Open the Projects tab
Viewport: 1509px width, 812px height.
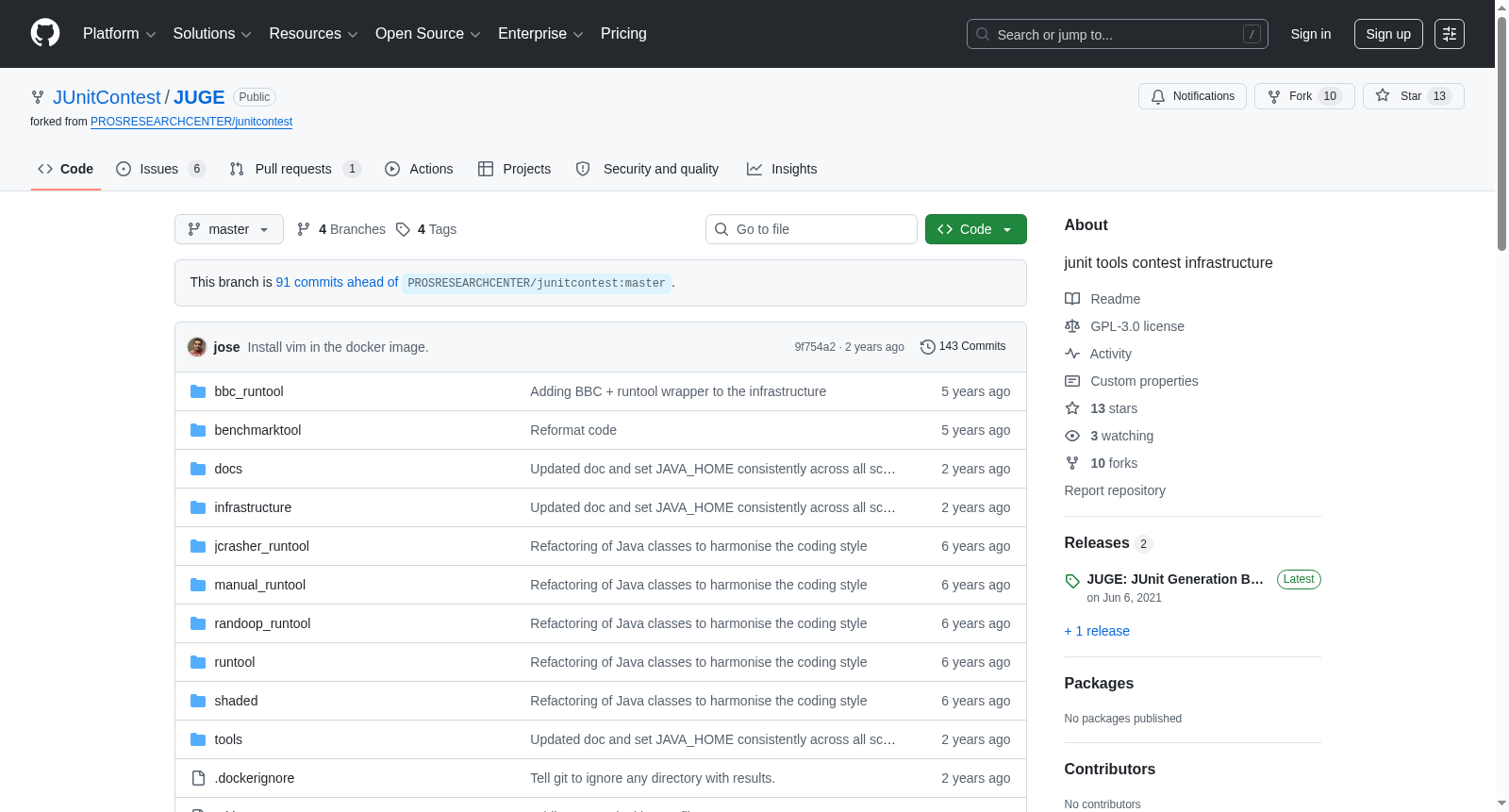515,169
